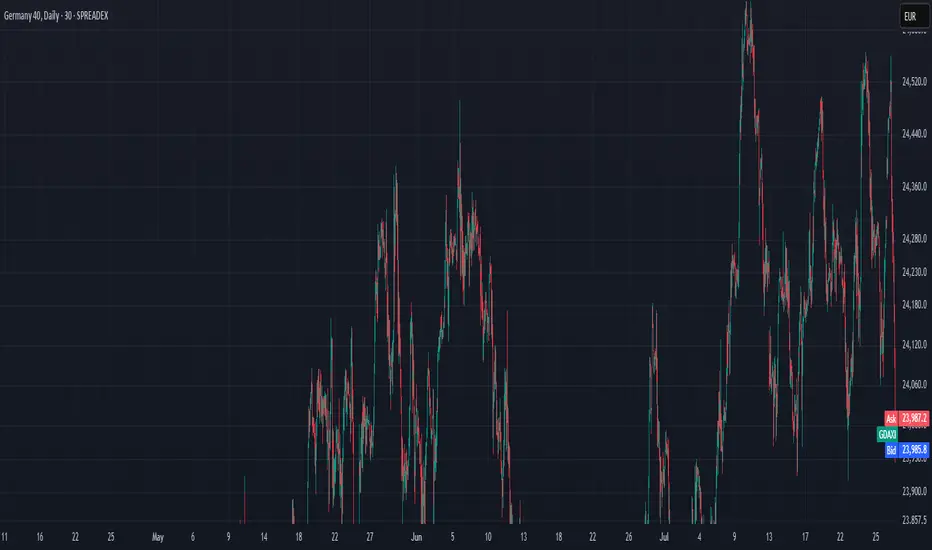Click the 16 date on time axis
The width and height of the screenshot is (932, 550).
point(40,537)
